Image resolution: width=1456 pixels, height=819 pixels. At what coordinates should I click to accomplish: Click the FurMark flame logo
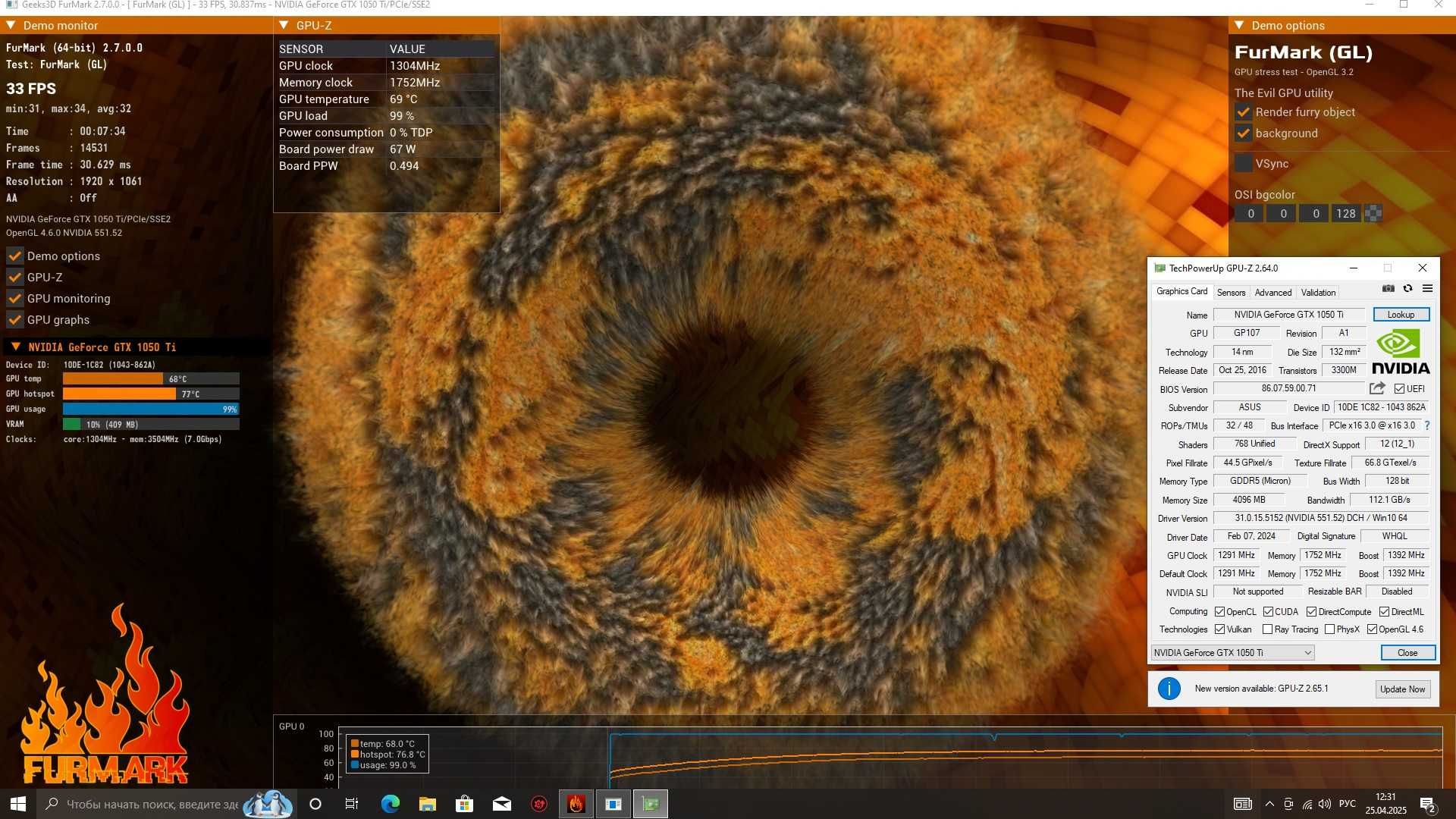pos(105,694)
